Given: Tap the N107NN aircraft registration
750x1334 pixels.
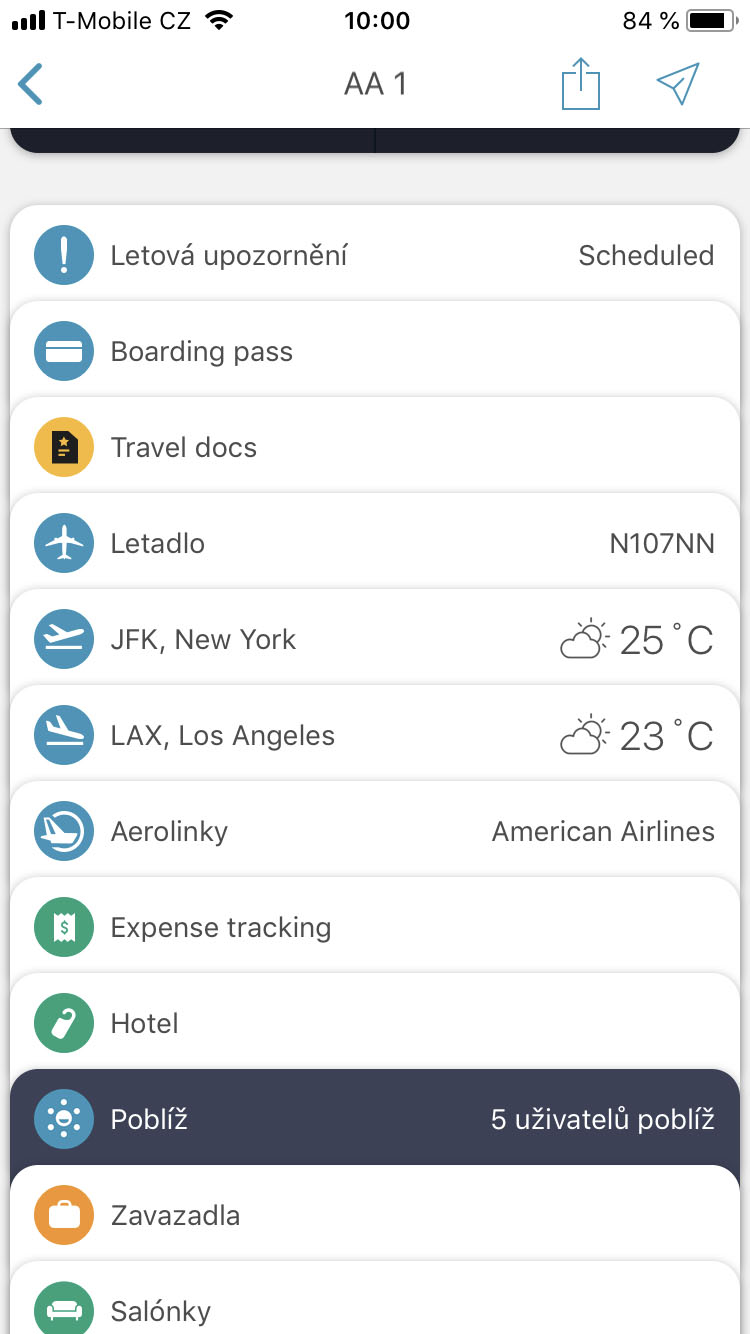Looking at the screenshot, I should click(x=662, y=544).
